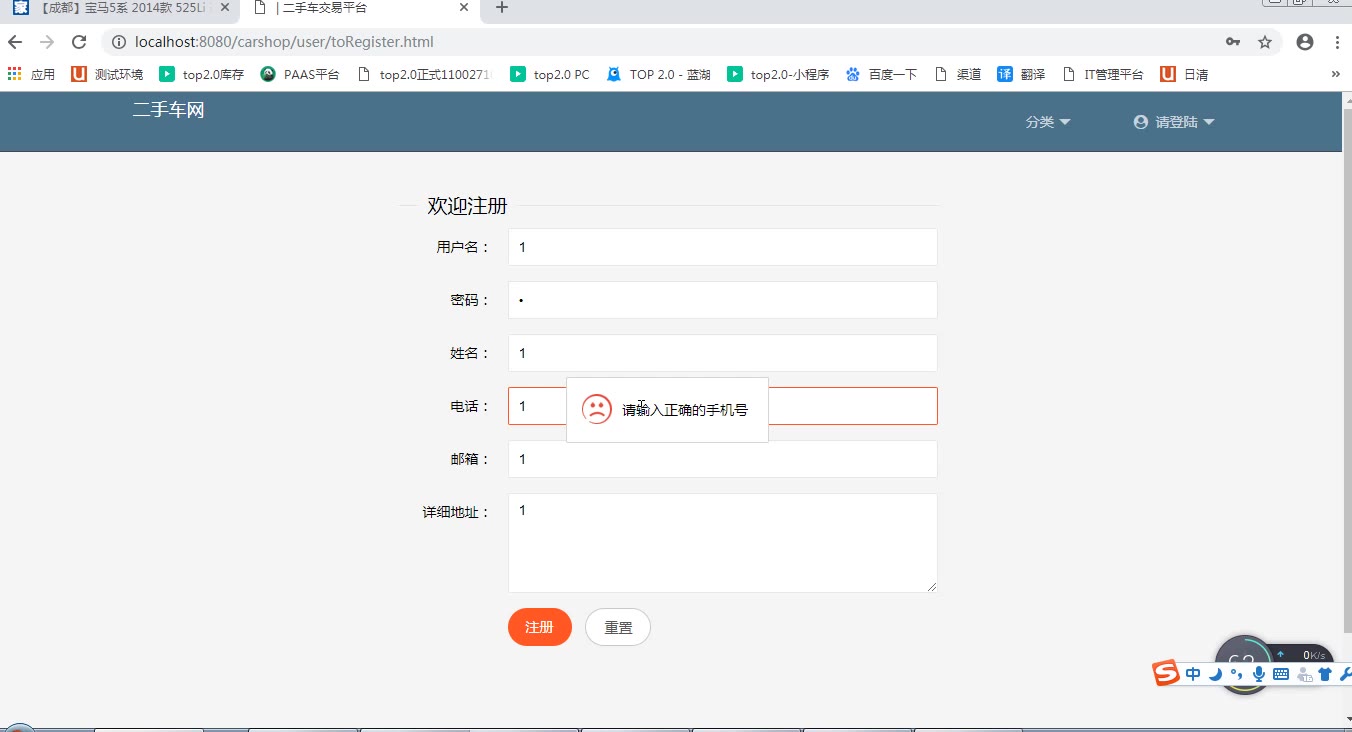Screen dimensions: 1352x732
Task: Open the Chrome three-dot menu
Action: pos(1337,42)
